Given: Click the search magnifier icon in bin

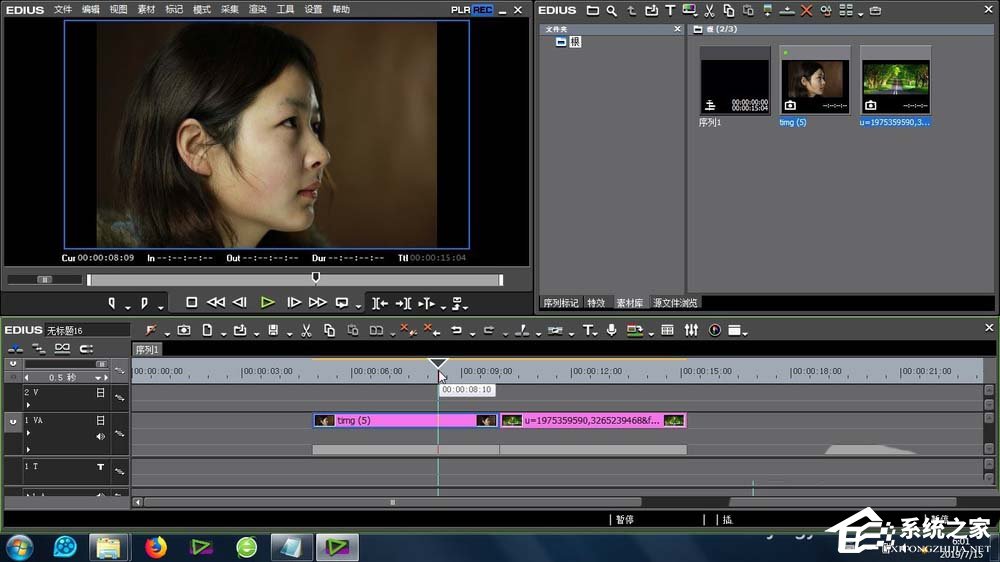Looking at the screenshot, I should coord(611,10).
